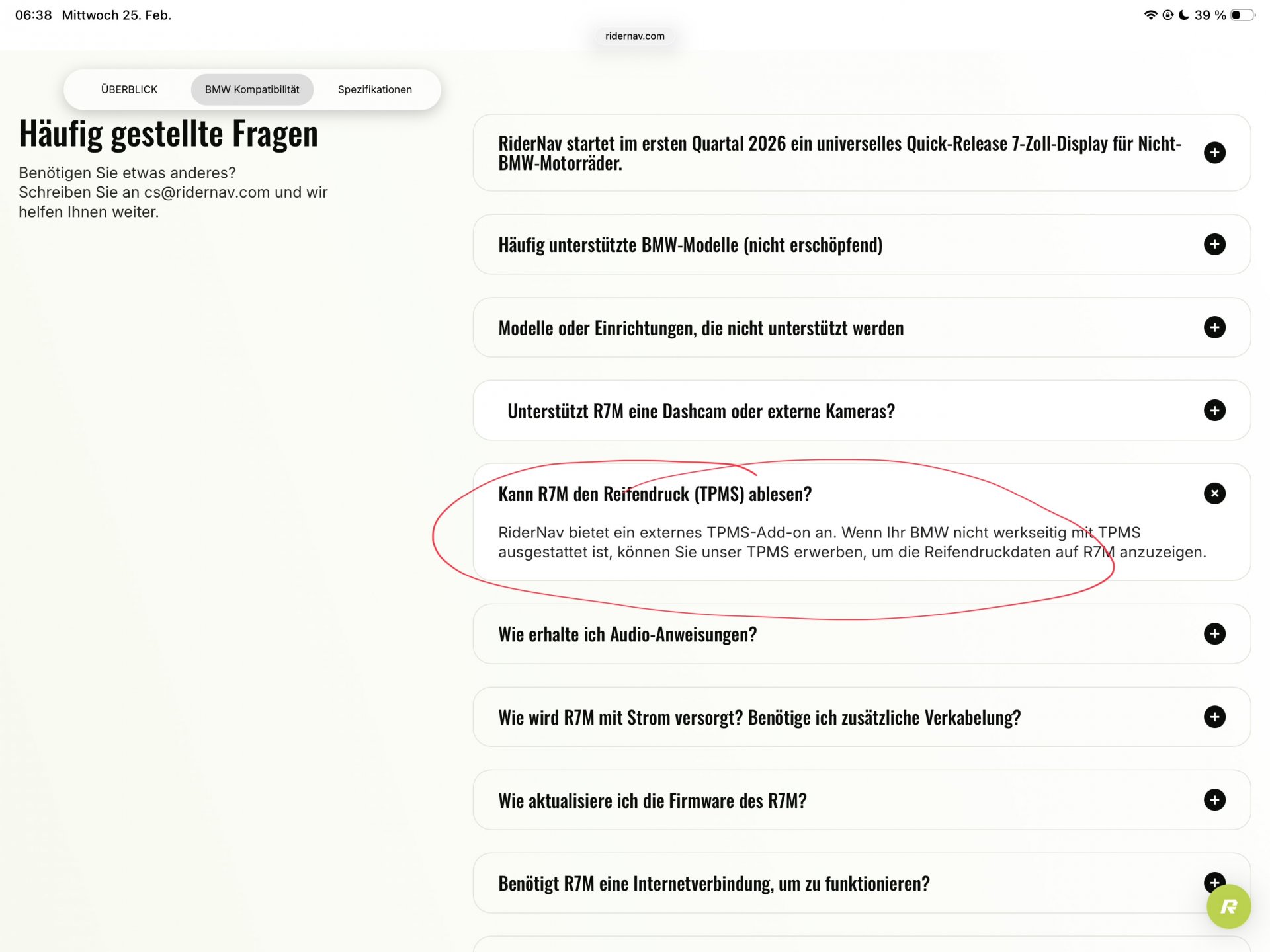
Task: Open the green RiderNav chat bubble
Action: (x=1228, y=906)
